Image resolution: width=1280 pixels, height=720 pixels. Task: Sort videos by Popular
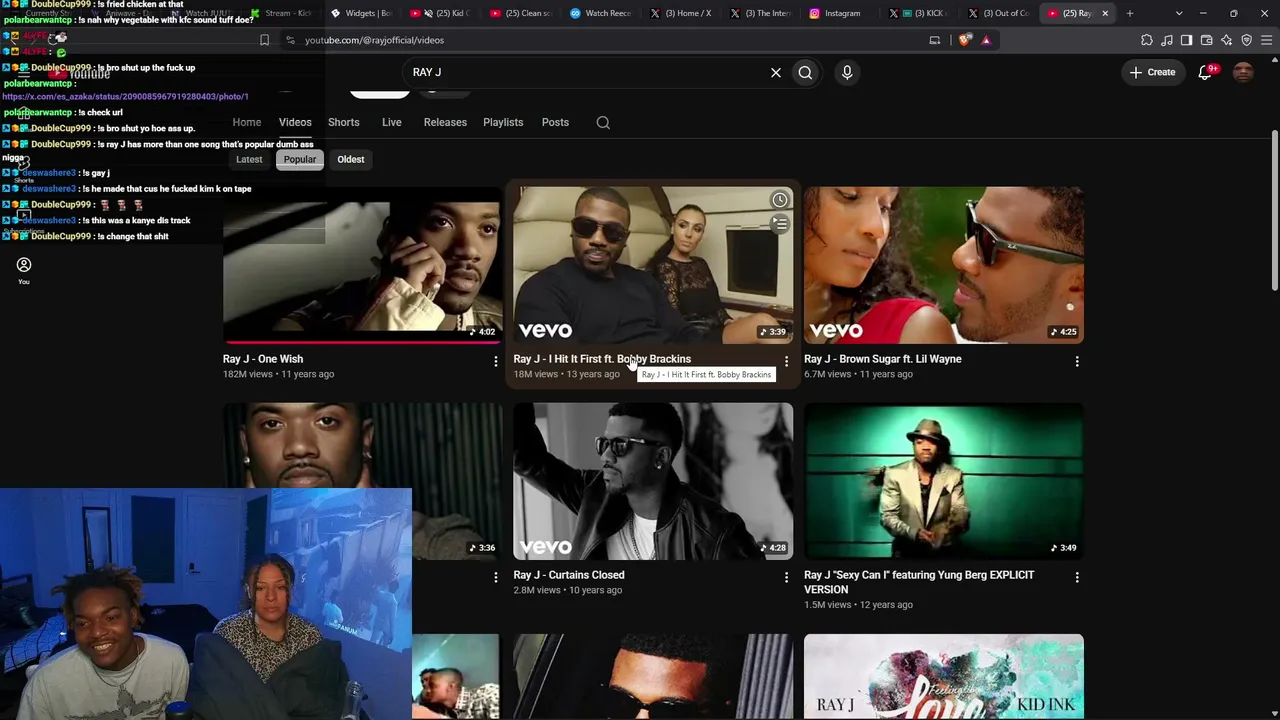tap(300, 159)
